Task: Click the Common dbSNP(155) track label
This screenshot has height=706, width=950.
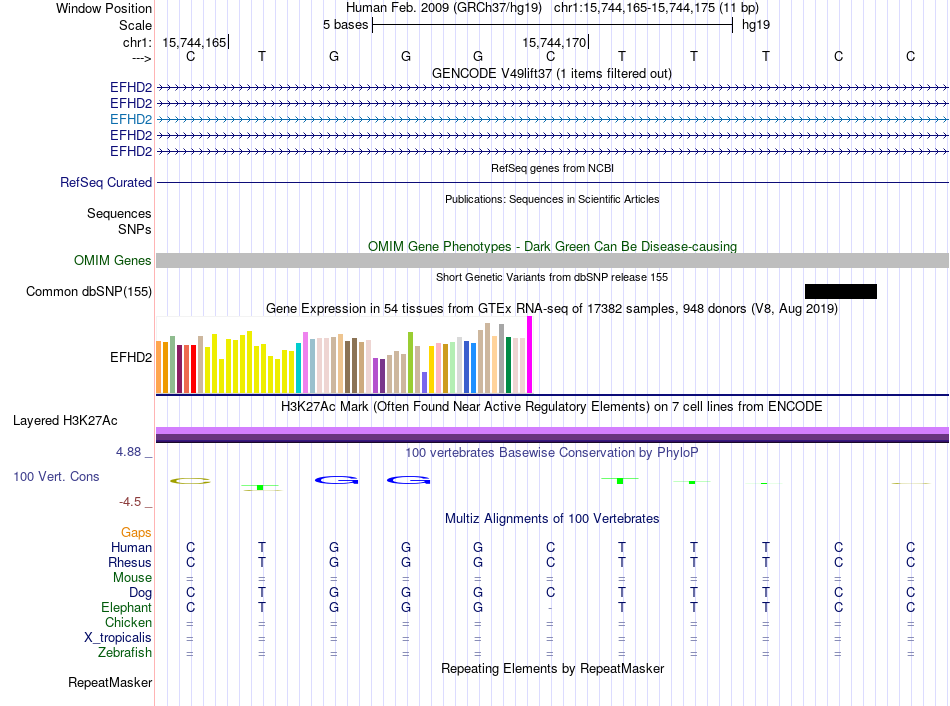Action: [x=88, y=291]
